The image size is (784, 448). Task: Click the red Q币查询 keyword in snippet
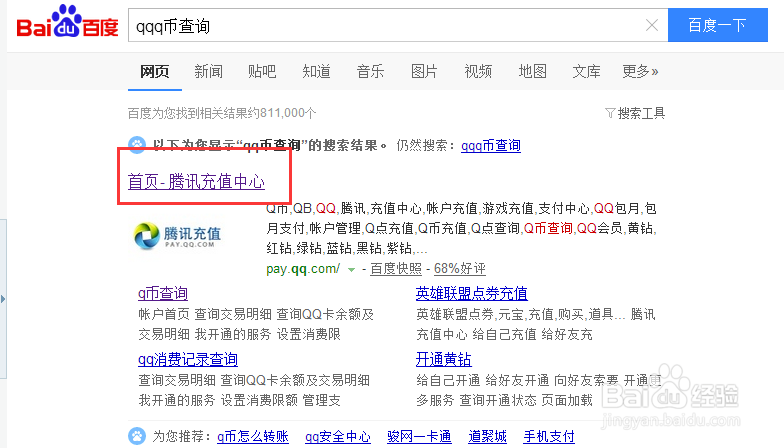(x=548, y=228)
